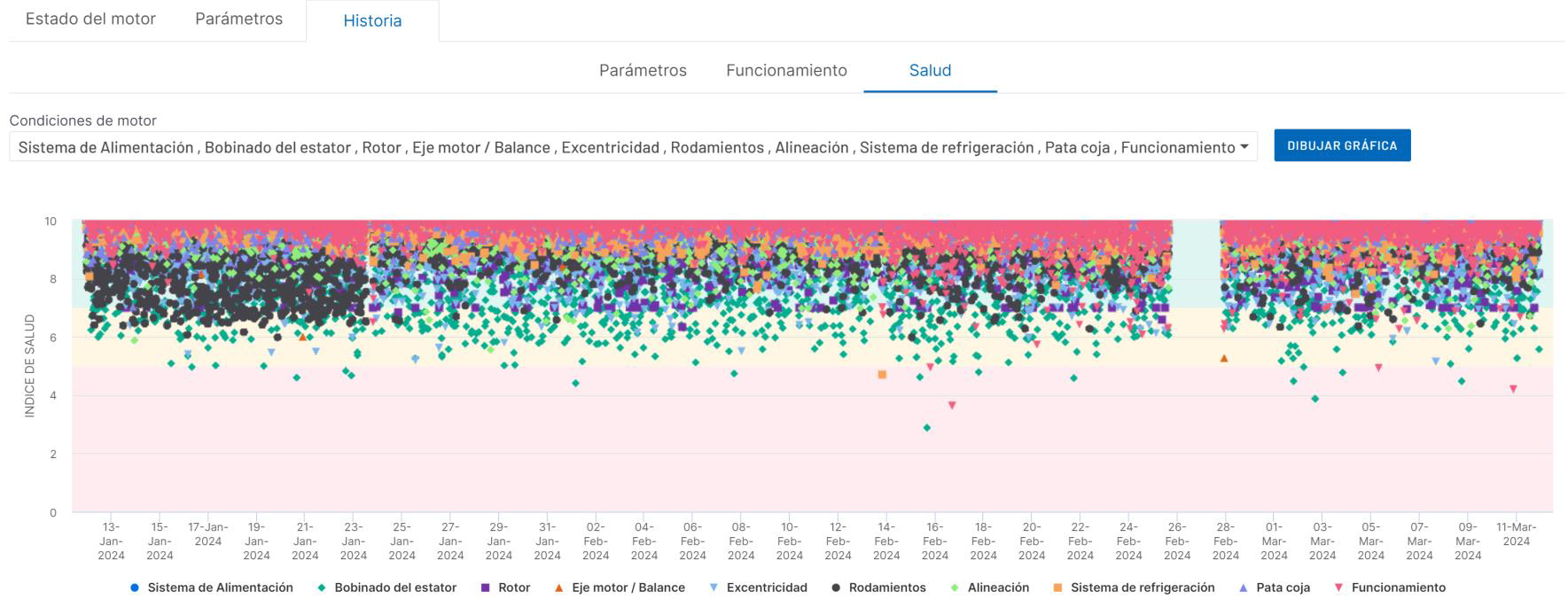This screenshot has height=615, width=1568.
Task: Click the dark Rodamientos legend circle
Action: point(836,588)
